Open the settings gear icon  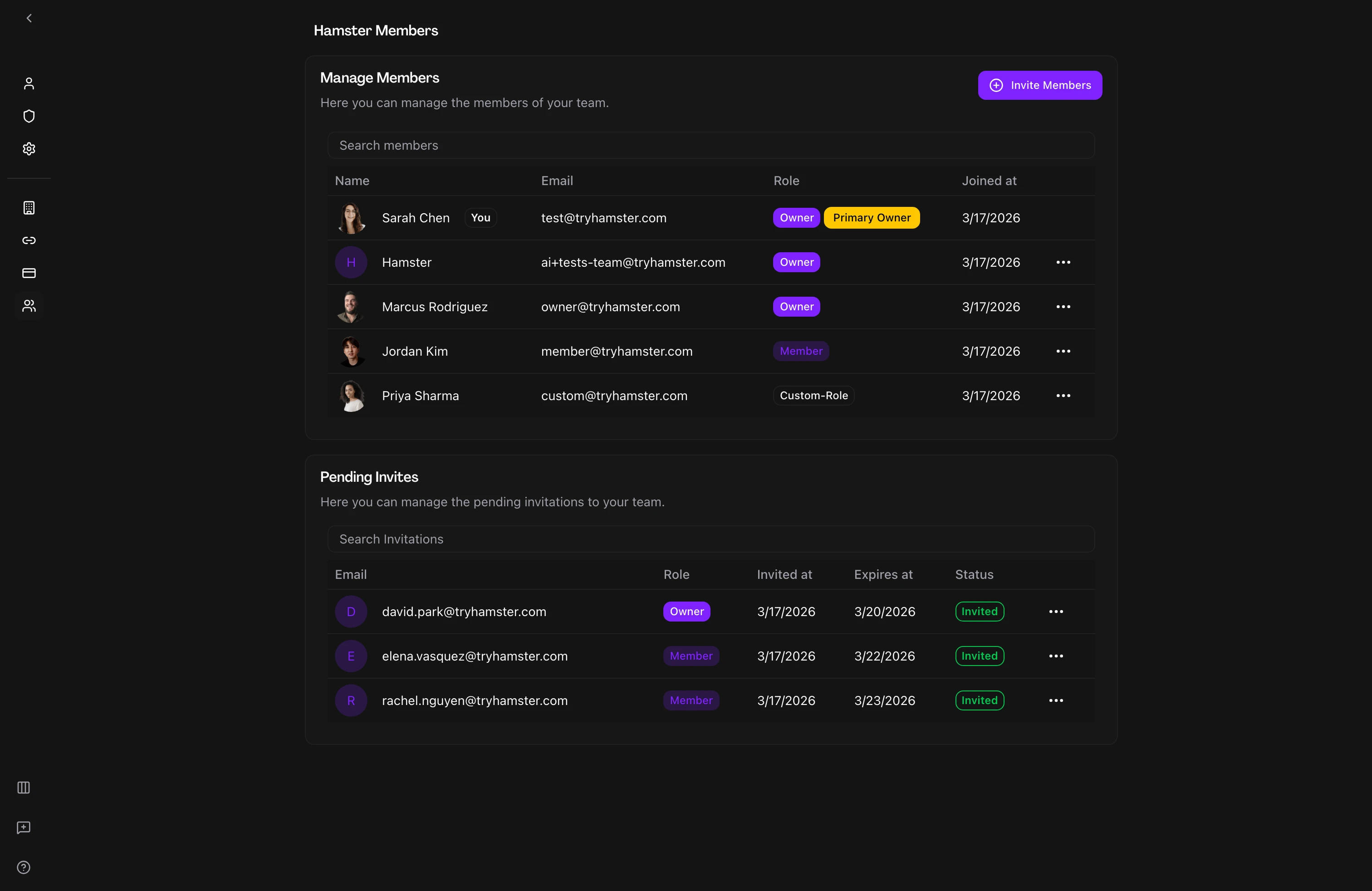click(x=28, y=149)
